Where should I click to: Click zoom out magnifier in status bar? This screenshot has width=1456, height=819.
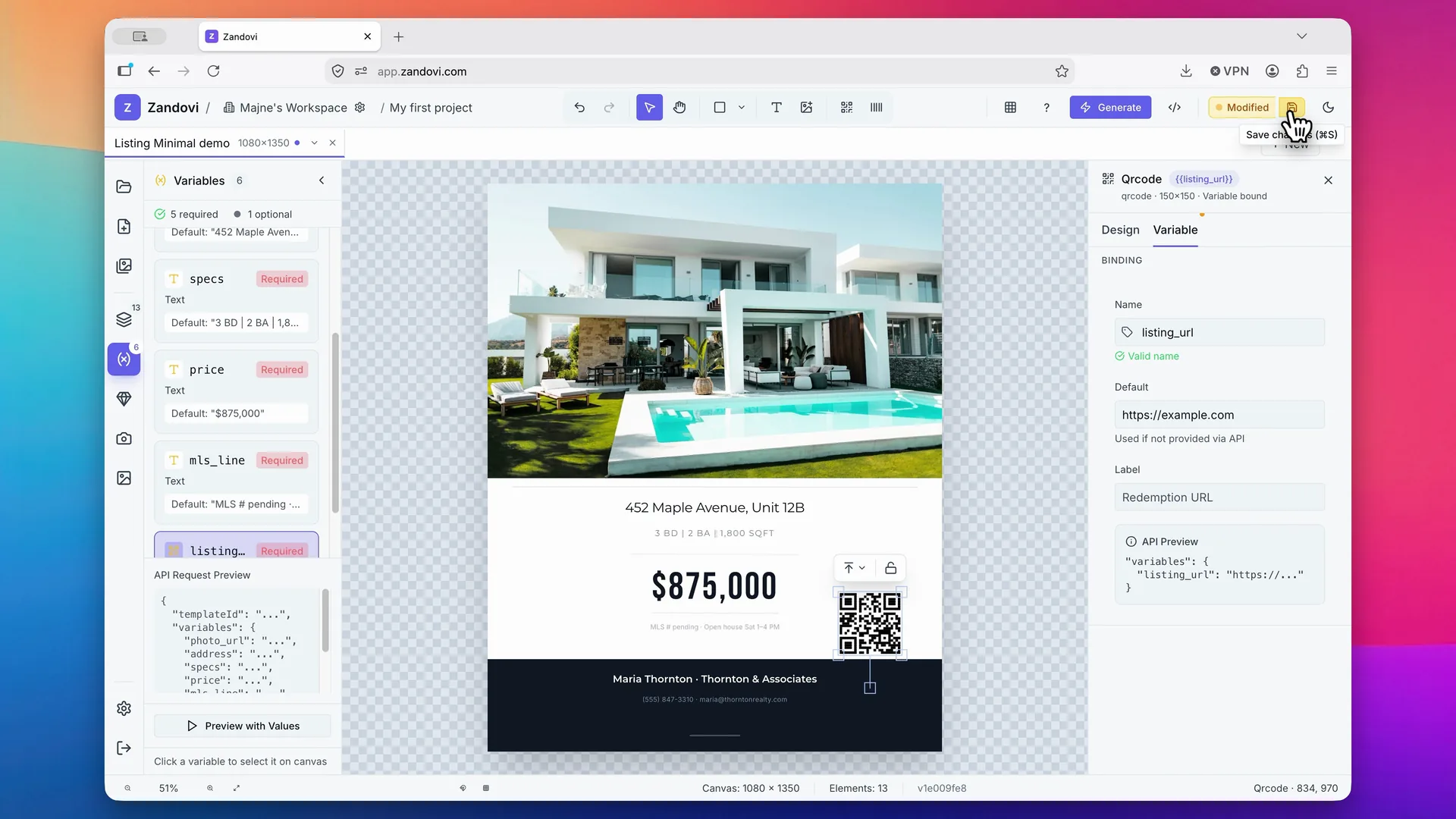point(127,788)
